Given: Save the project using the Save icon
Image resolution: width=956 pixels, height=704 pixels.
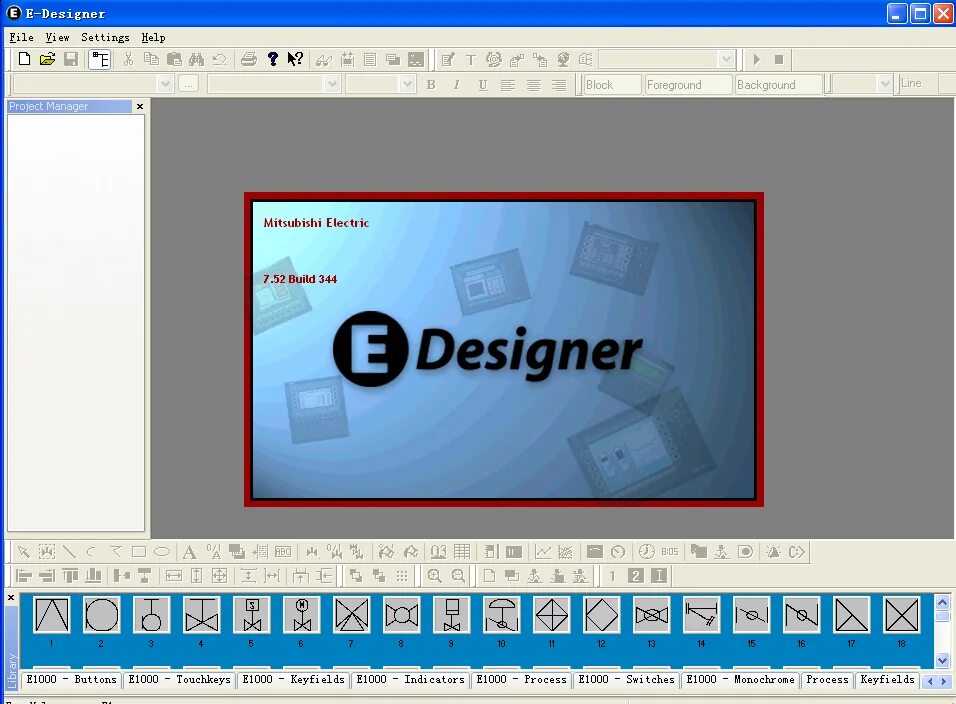Looking at the screenshot, I should point(70,59).
